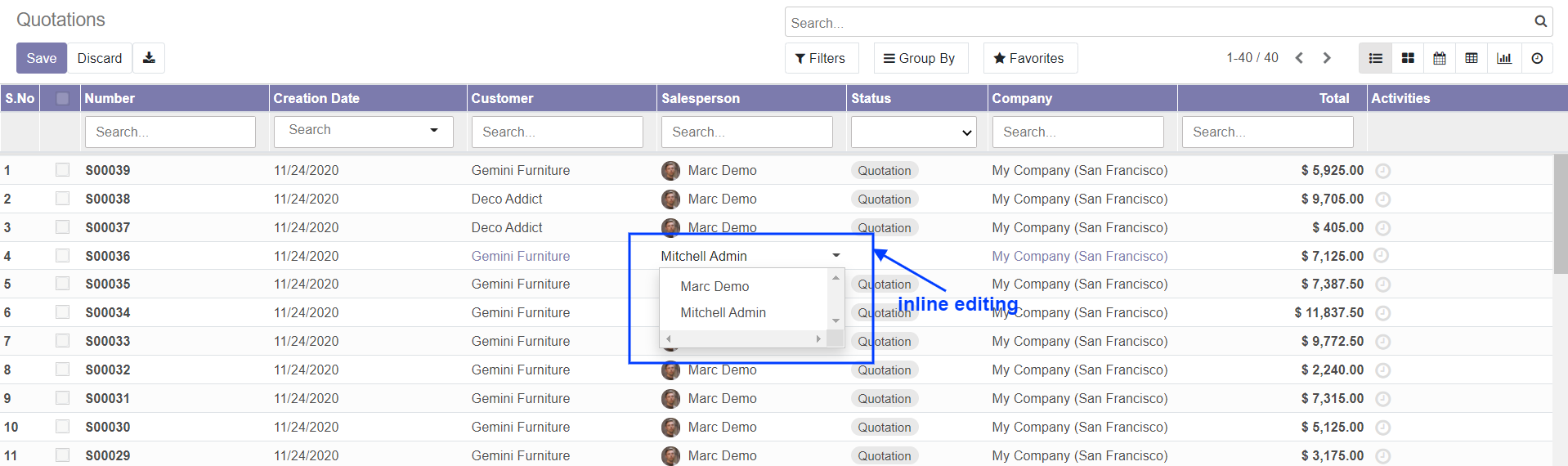
Task: Save the edited quotation
Action: coord(42,58)
